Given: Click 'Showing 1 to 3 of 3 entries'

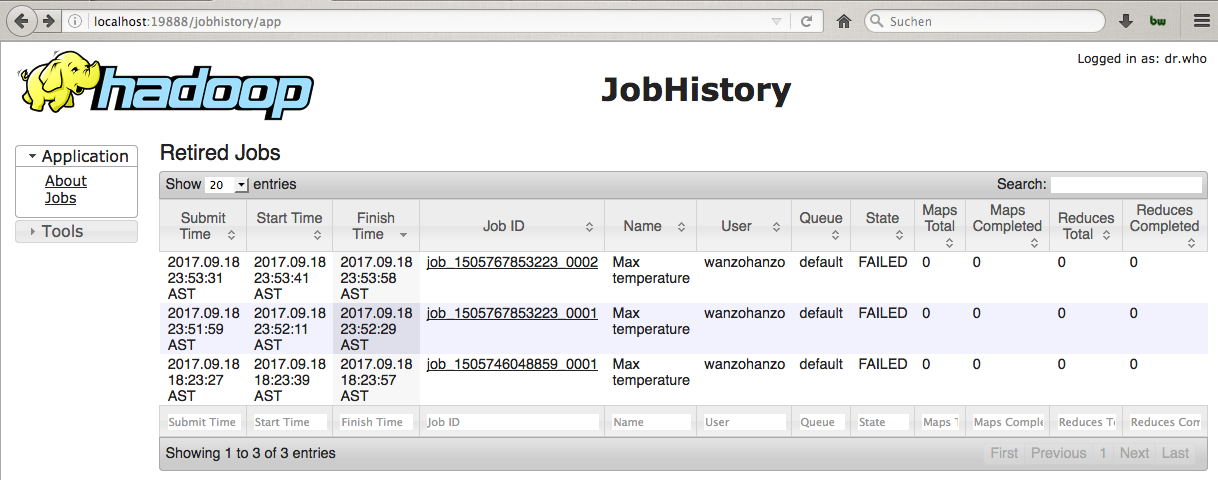Looking at the screenshot, I should (x=251, y=453).
